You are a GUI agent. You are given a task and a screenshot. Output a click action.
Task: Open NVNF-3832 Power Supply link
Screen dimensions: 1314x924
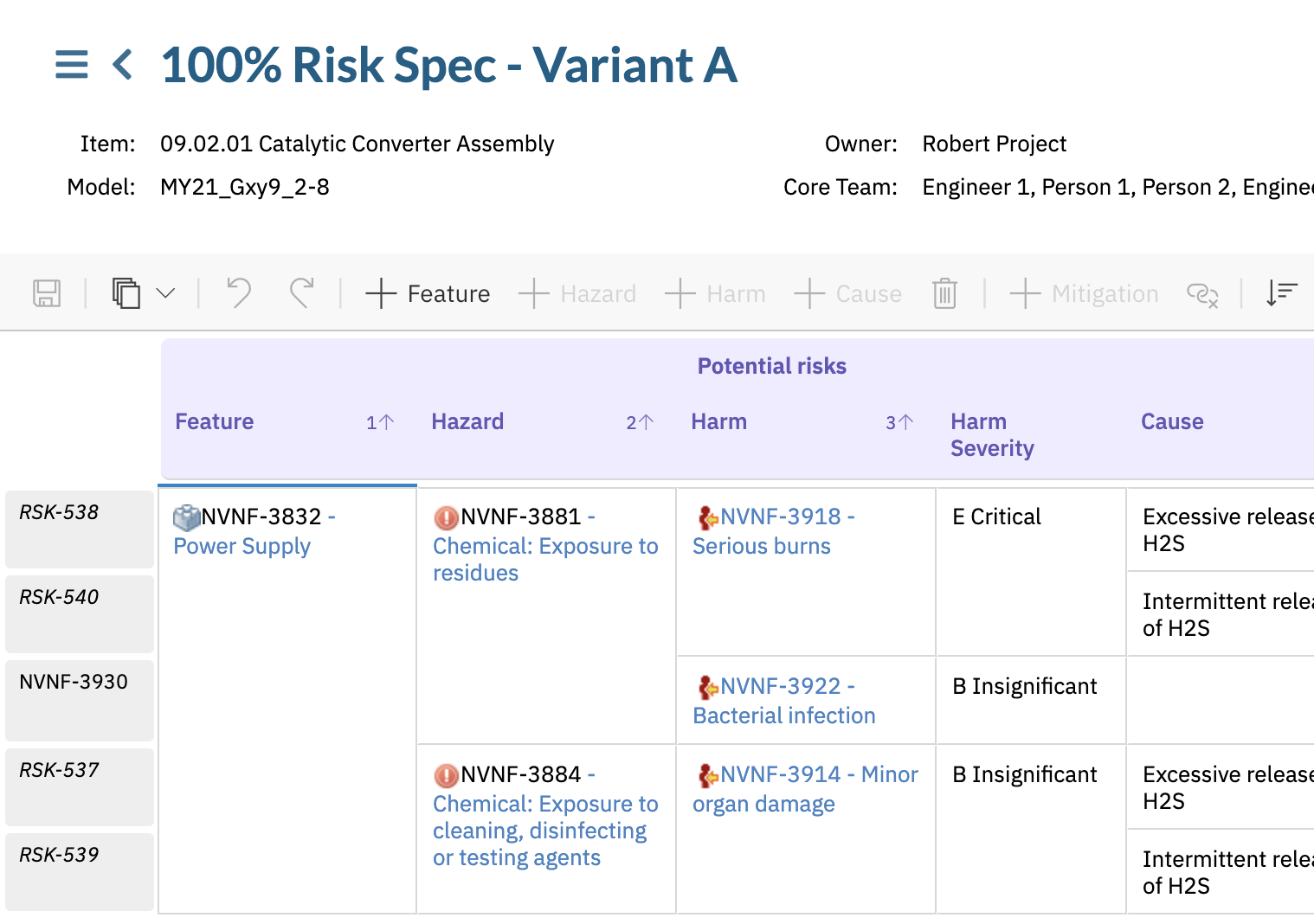click(242, 546)
